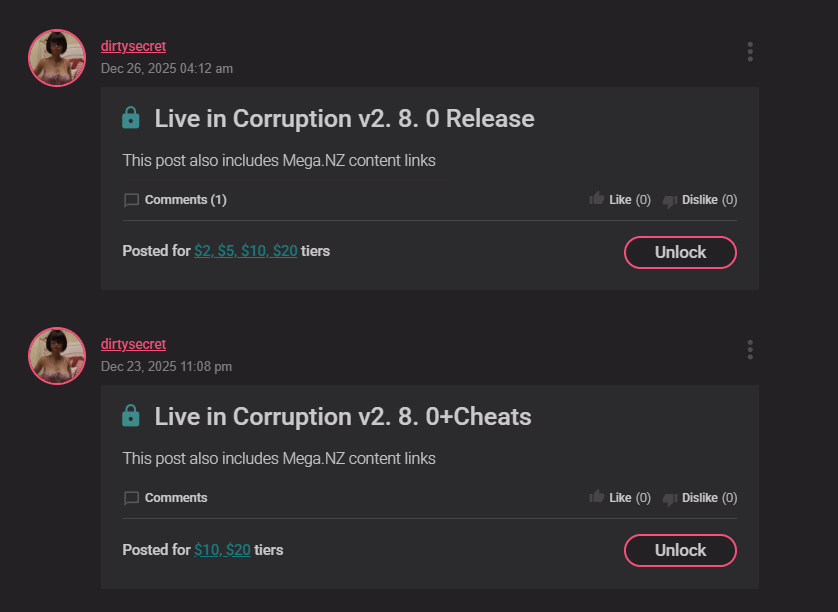838x612 pixels.
Task: Click thumbs-down icon on the Release post
Action: 670,200
